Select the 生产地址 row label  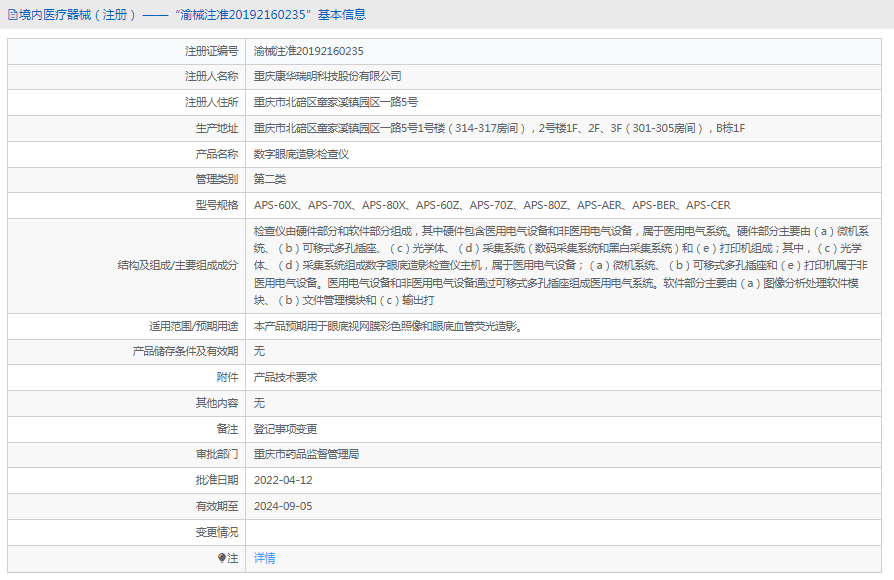[209, 128]
